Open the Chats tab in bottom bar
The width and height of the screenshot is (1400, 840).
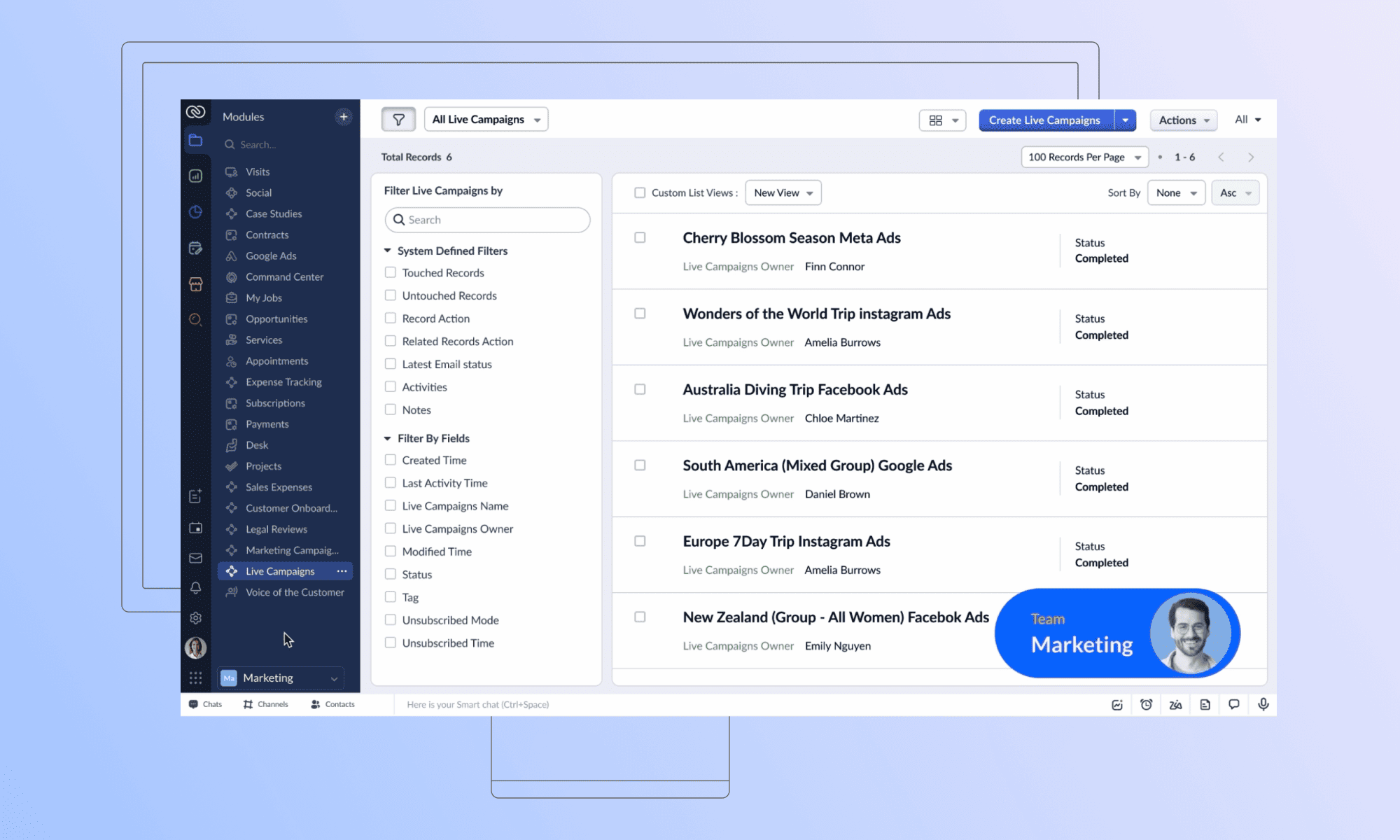pos(205,704)
